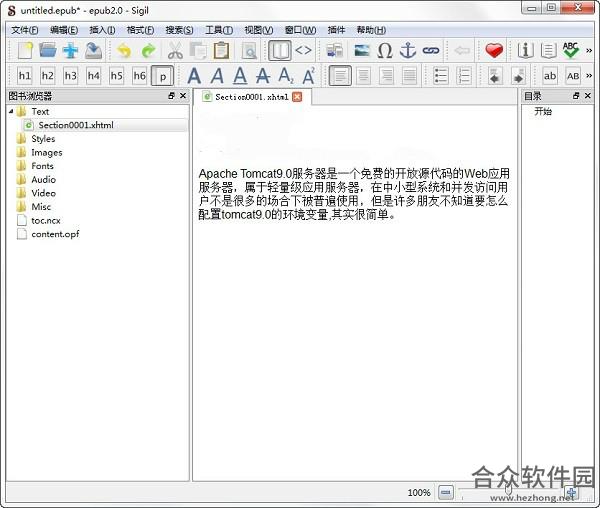Save the book with the save icon

(x=94, y=50)
